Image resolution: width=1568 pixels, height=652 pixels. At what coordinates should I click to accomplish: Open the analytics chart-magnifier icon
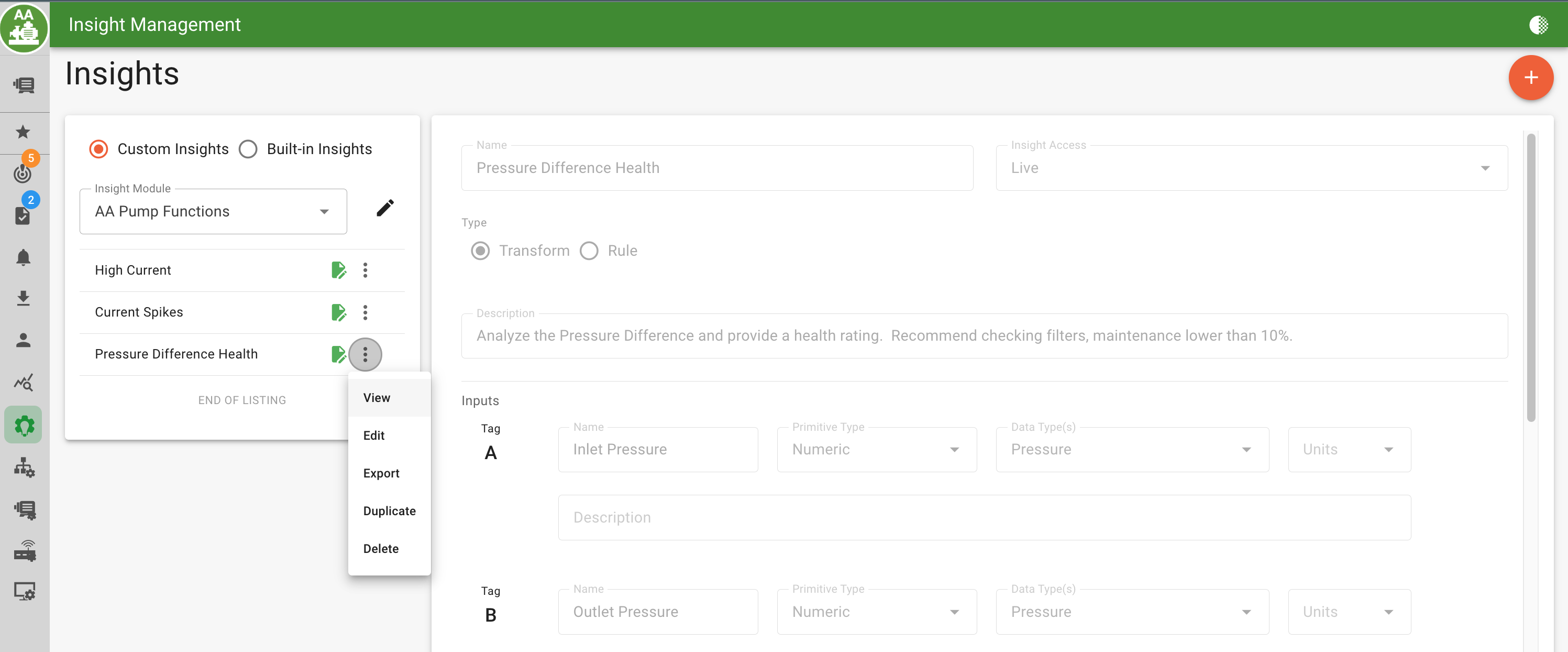(23, 383)
